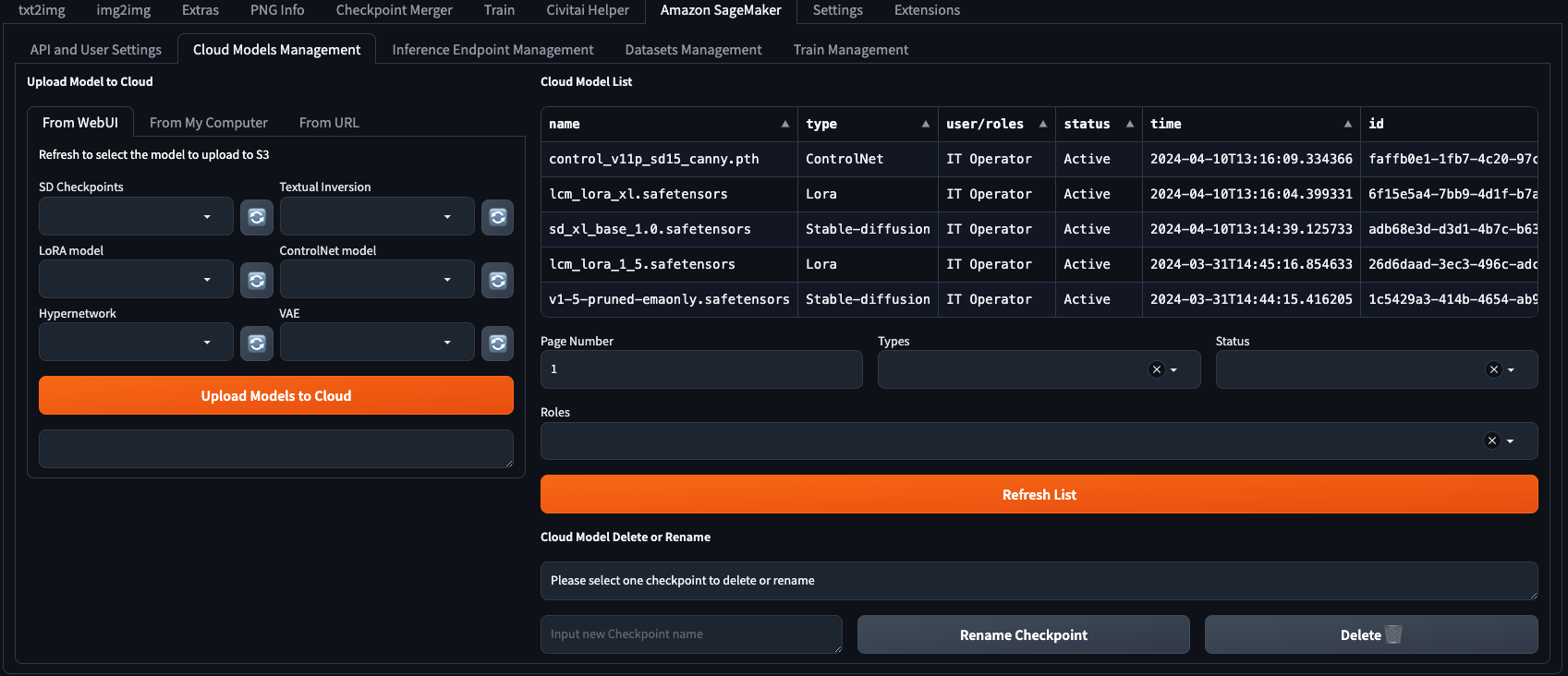The width and height of the screenshot is (1568, 676).
Task: Clear the Status filter with its X icon
Action: point(1493,369)
